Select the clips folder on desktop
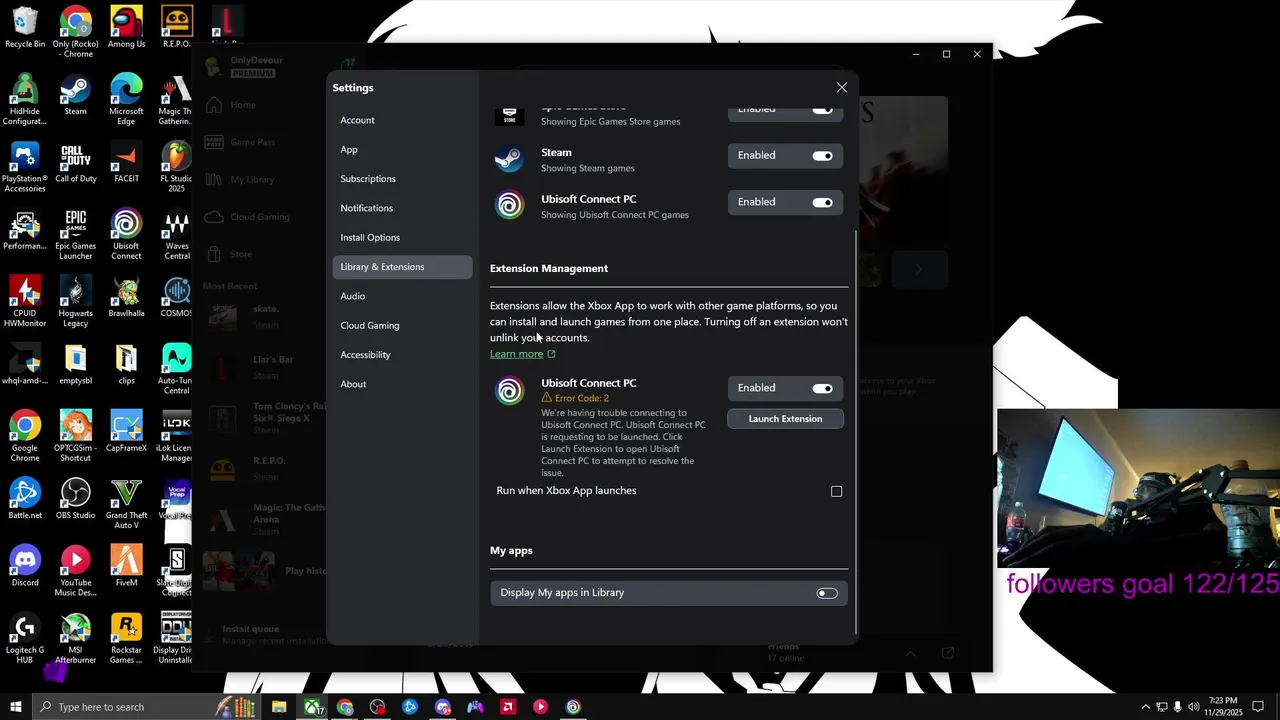This screenshot has width=1280, height=720. [126, 365]
